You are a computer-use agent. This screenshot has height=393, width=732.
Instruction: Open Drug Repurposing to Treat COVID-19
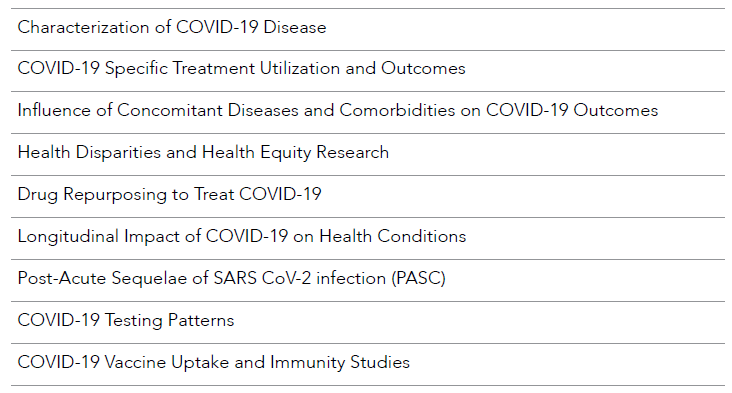[368, 196]
